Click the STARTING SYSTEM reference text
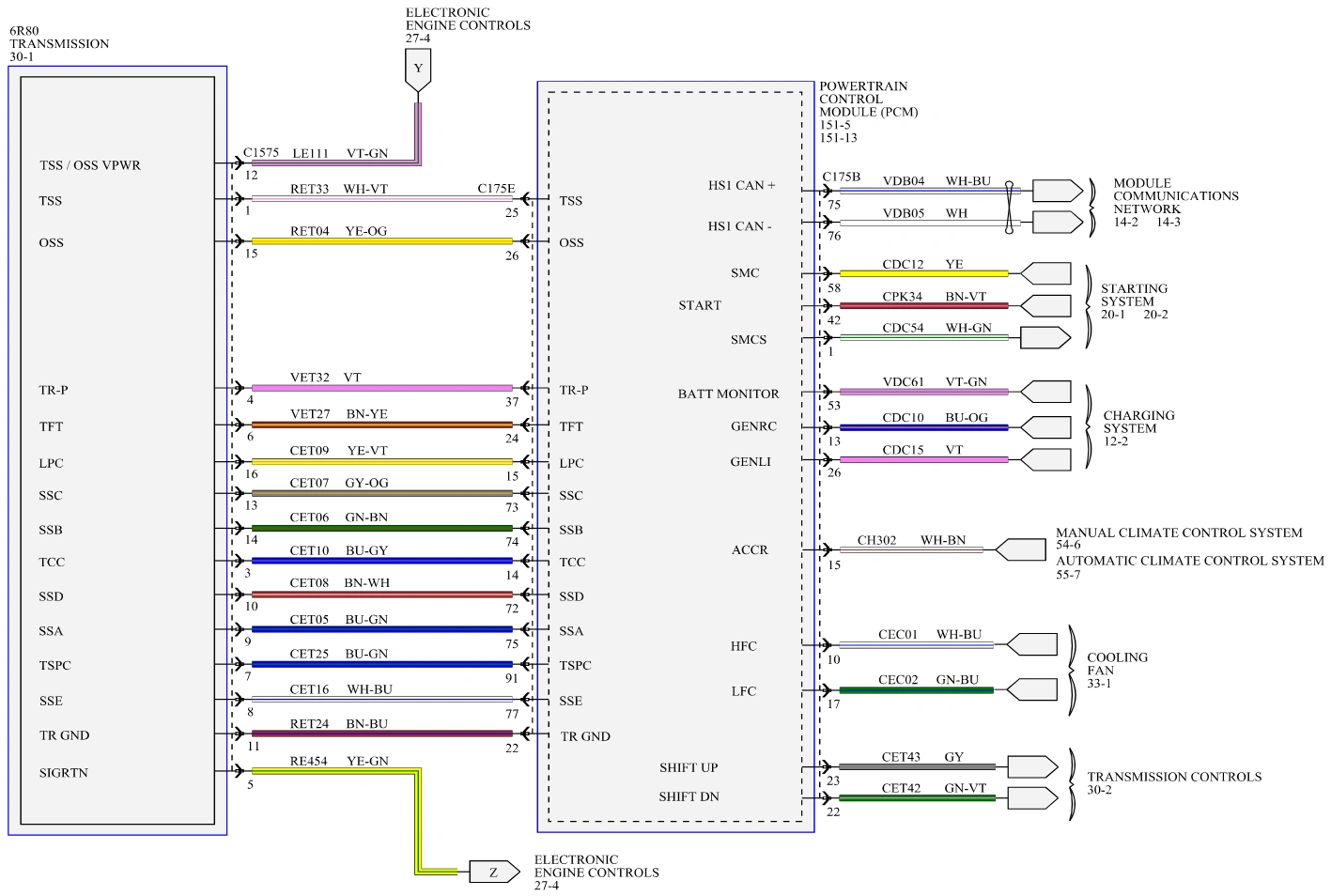Viewport: 1331px width, 896px height. 1135,301
